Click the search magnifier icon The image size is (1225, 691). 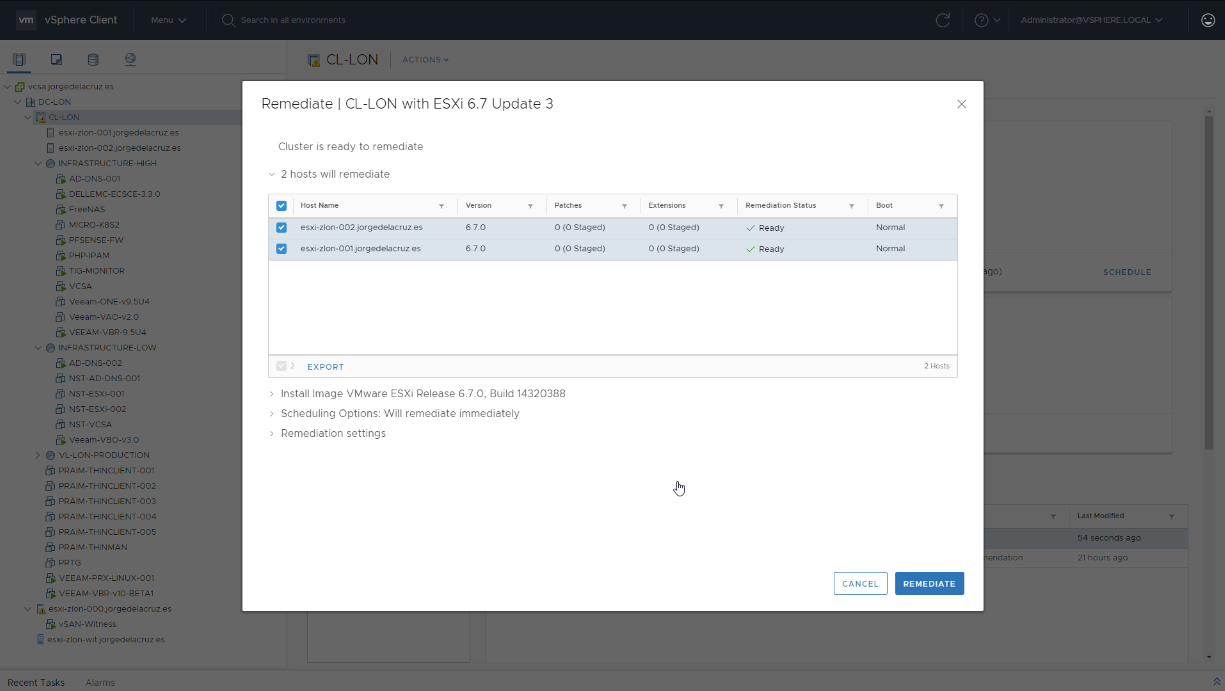point(228,20)
